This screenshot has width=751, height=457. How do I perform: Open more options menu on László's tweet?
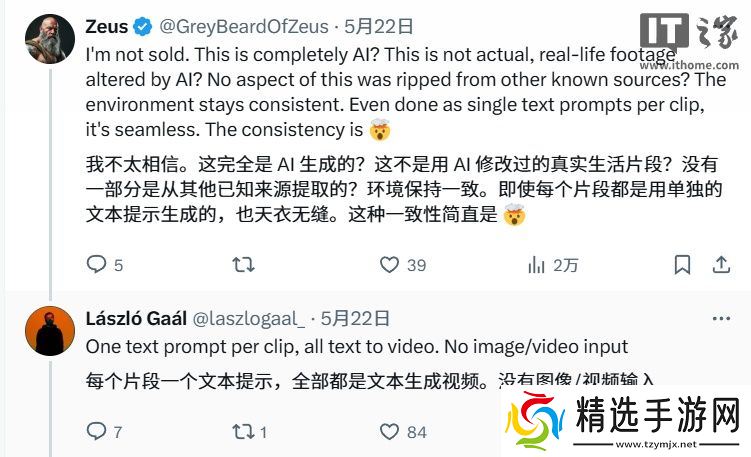click(721, 319)
